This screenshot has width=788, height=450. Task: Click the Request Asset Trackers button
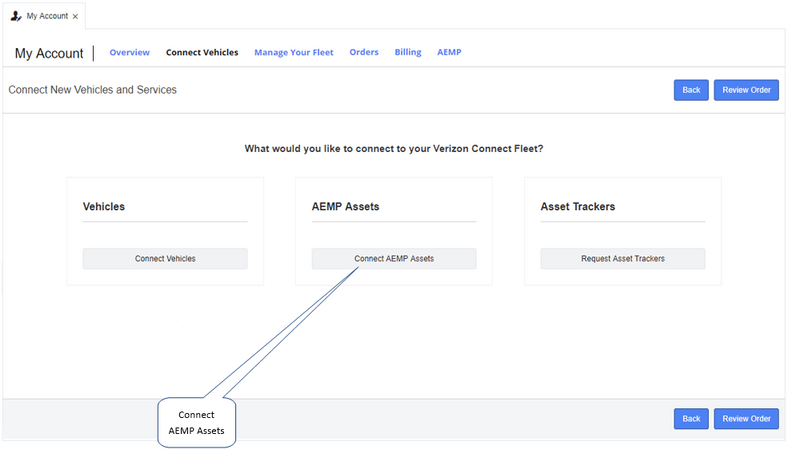tap(623, 258)
